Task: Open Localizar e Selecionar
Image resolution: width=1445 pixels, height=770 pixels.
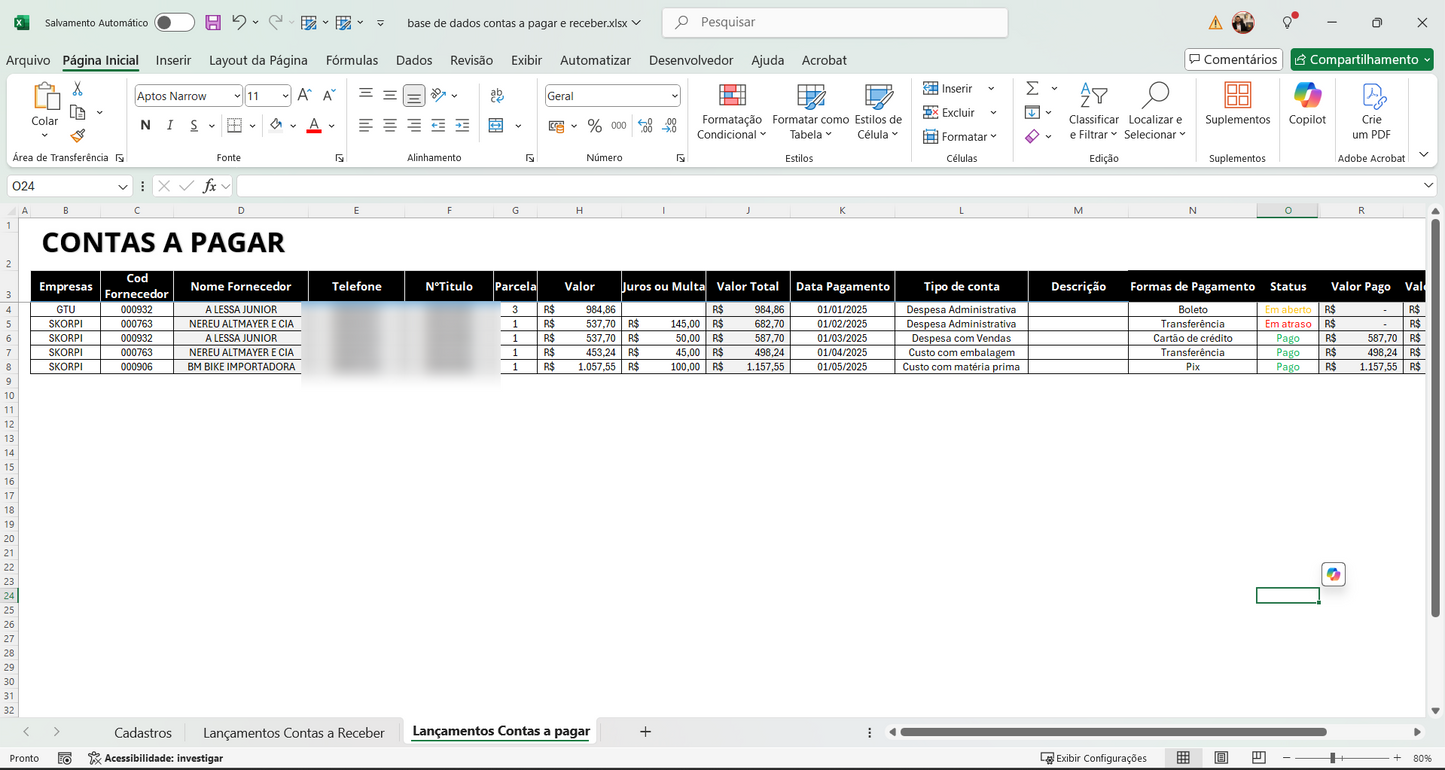Action: [x=1155, y=112]
